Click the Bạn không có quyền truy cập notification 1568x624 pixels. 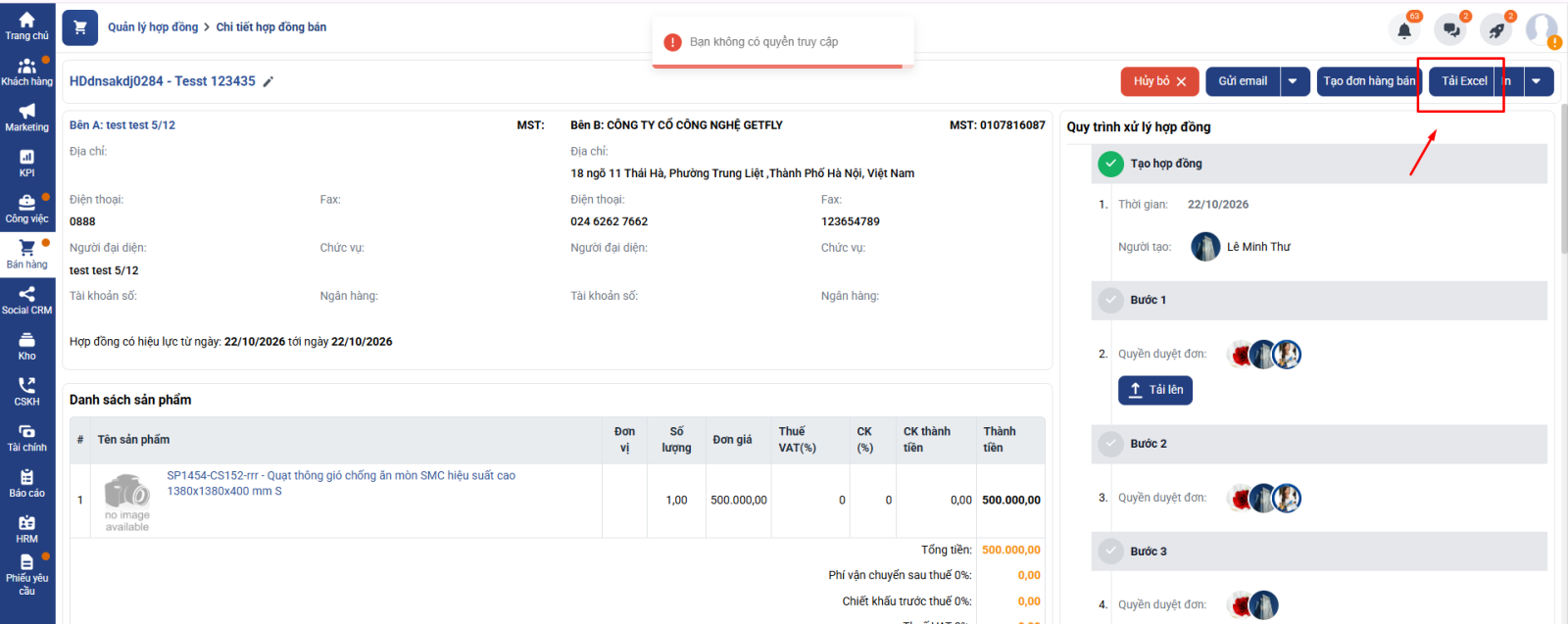783,42
